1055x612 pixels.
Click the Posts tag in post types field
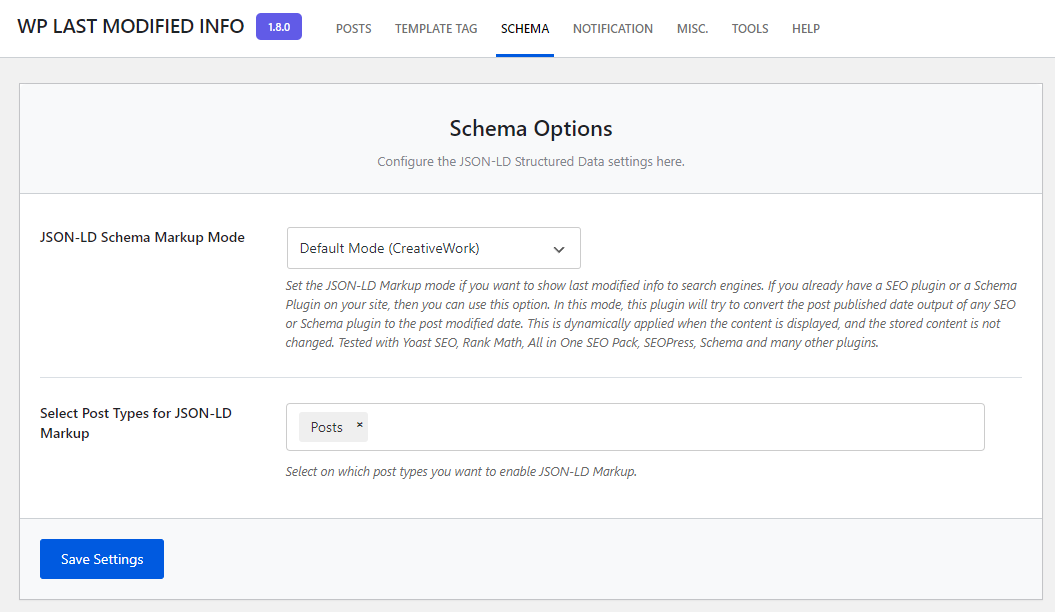click(334, 427)
